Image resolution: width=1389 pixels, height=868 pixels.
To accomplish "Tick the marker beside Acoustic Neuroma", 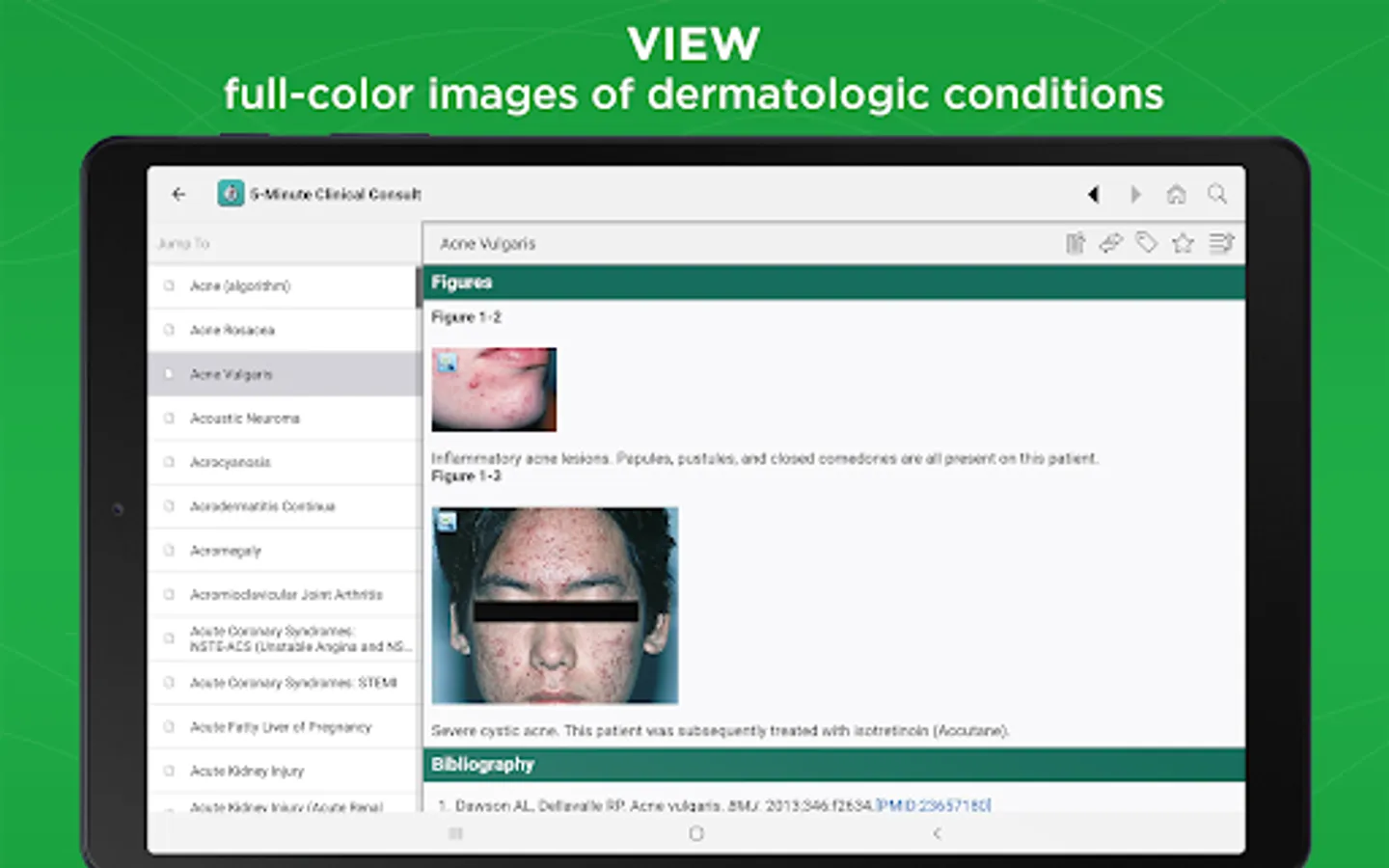I will point(170,419).
